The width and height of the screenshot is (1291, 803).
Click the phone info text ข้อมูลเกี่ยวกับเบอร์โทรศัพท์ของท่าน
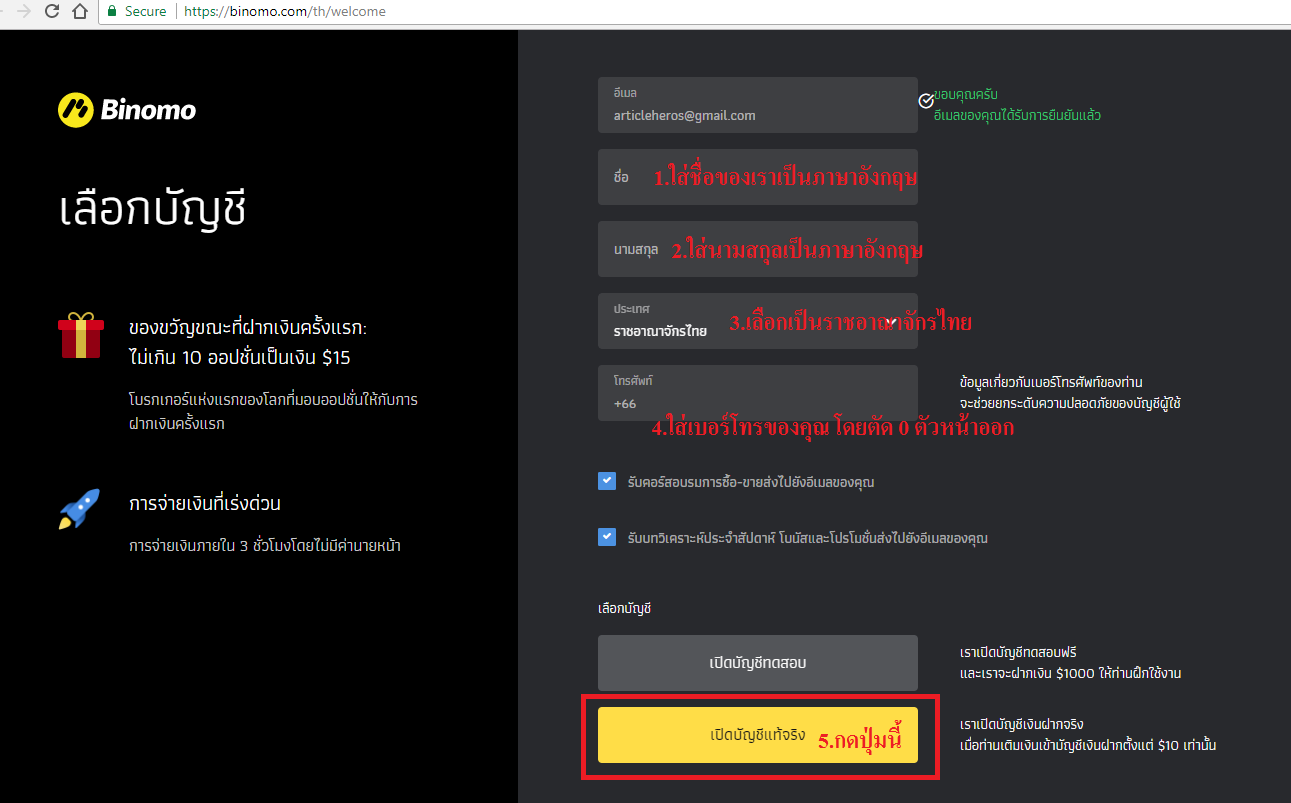coord(1051,383)
